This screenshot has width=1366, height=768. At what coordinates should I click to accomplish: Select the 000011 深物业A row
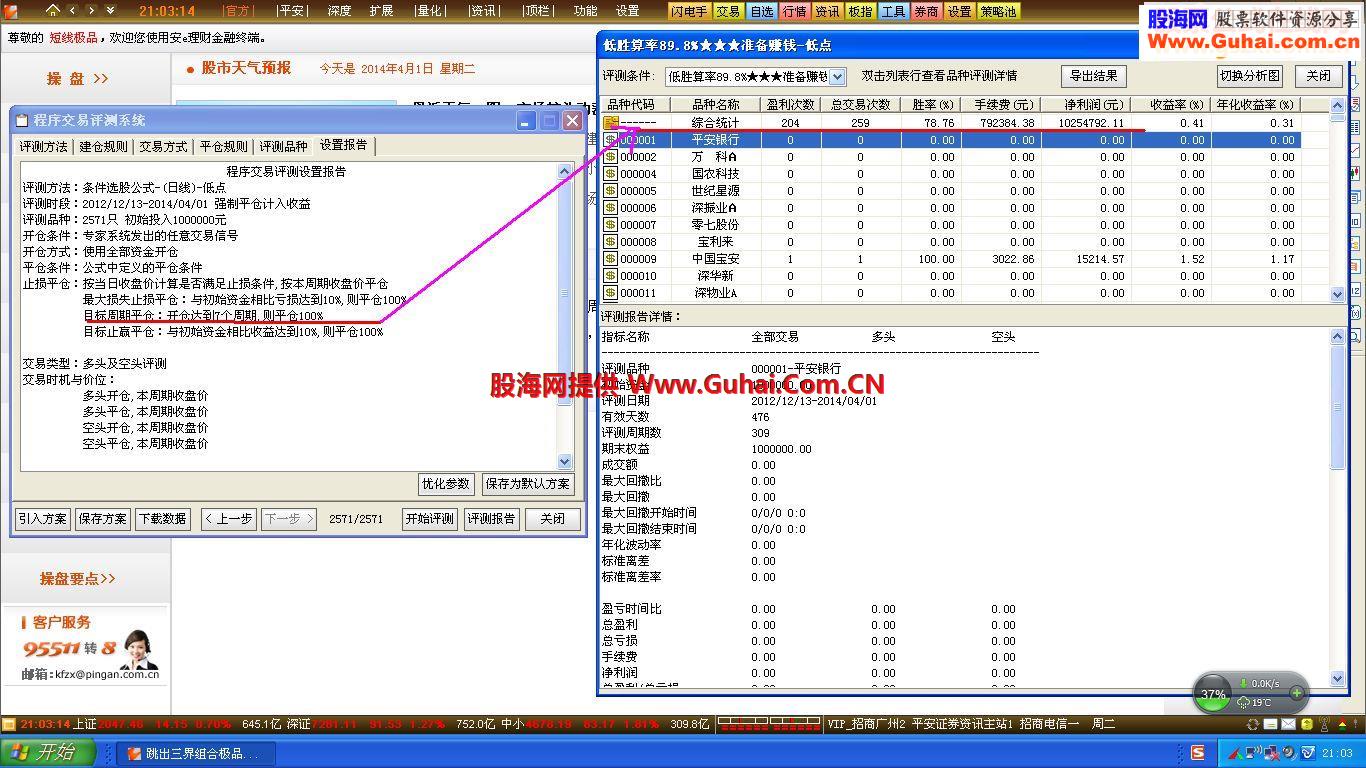coord(950,293)
